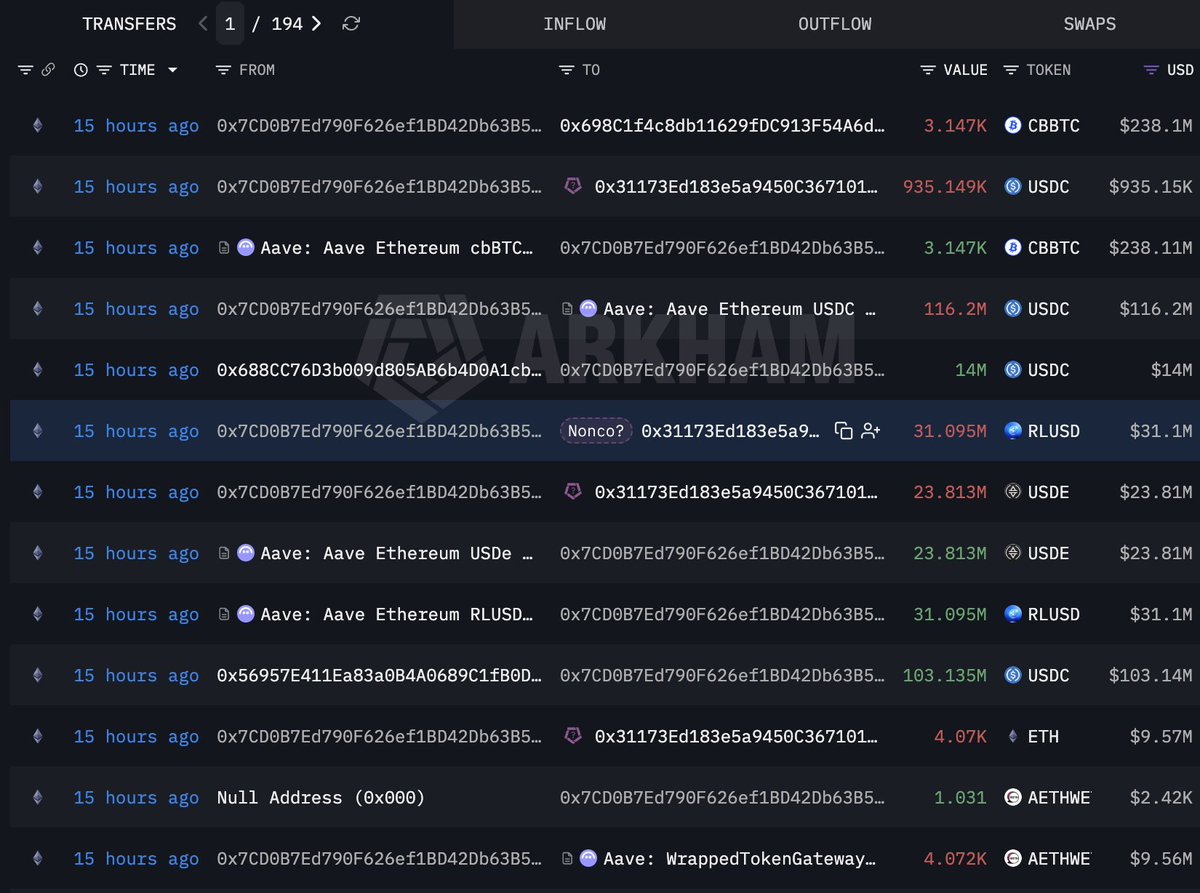Open the TIME sort dropdown
This screenshot has height=893, width=1200.
tap(173, 70)
